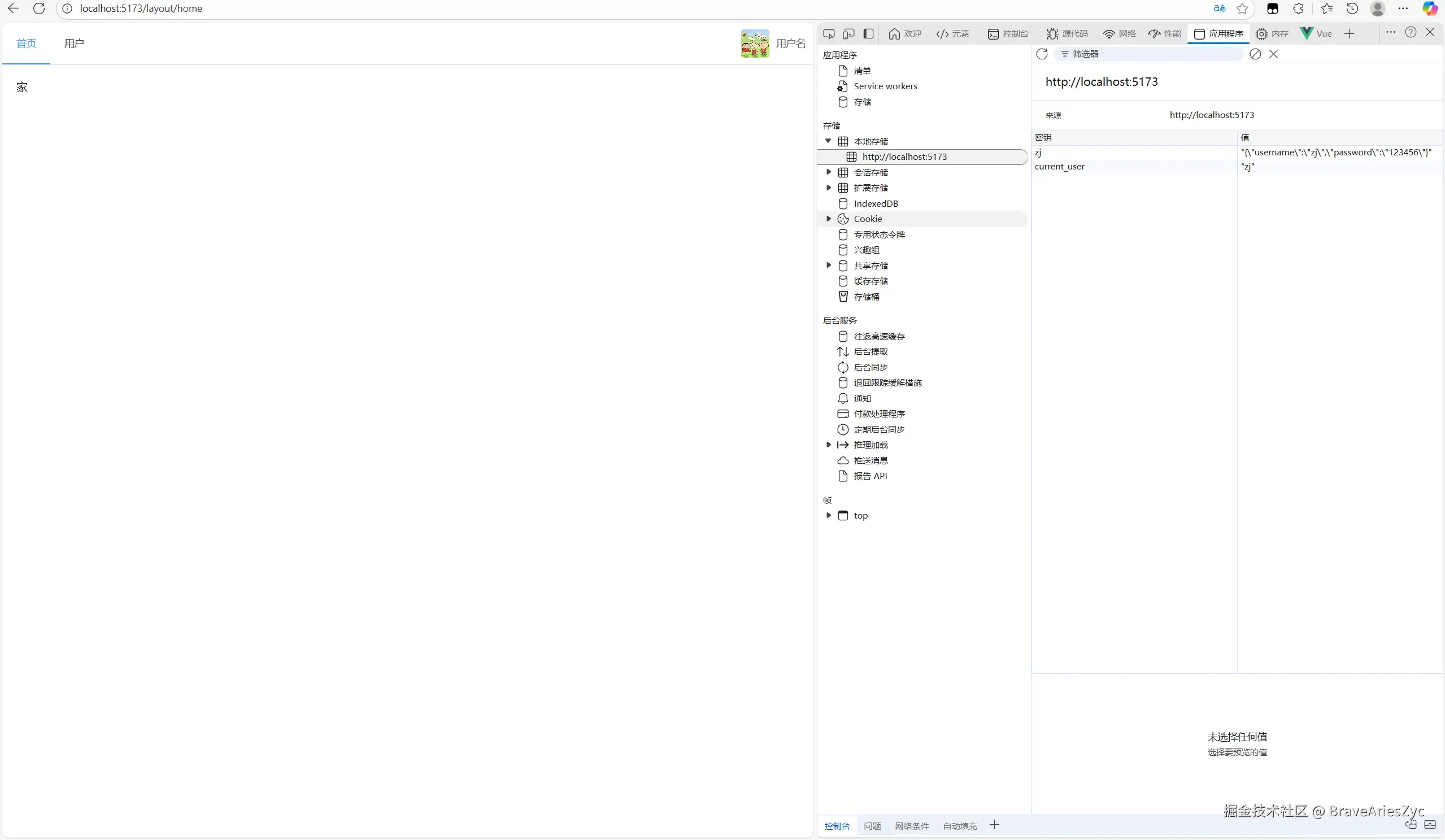Delete selected entry with X icon

1273,54
